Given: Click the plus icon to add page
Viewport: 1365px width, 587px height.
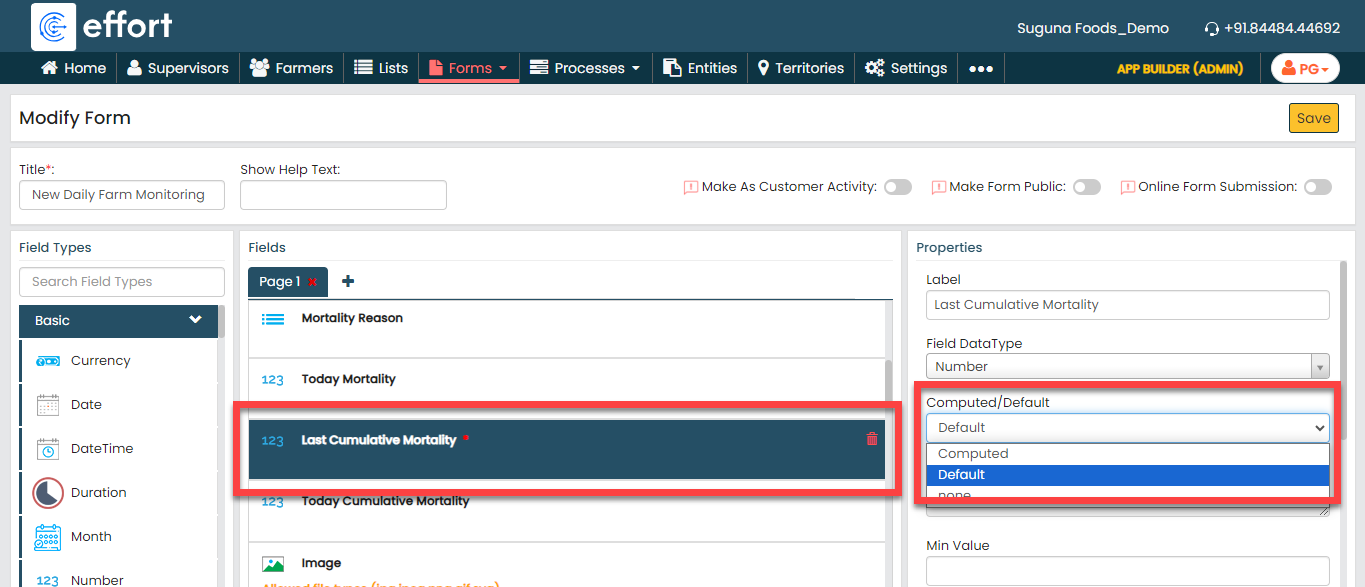Looking at the screenshot, I should [348, 281].
